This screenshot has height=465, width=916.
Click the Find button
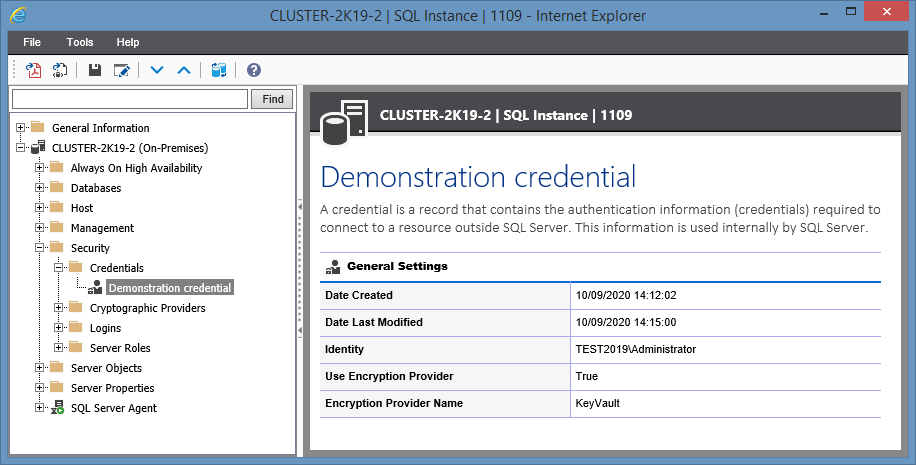click(x=273, y=99)
